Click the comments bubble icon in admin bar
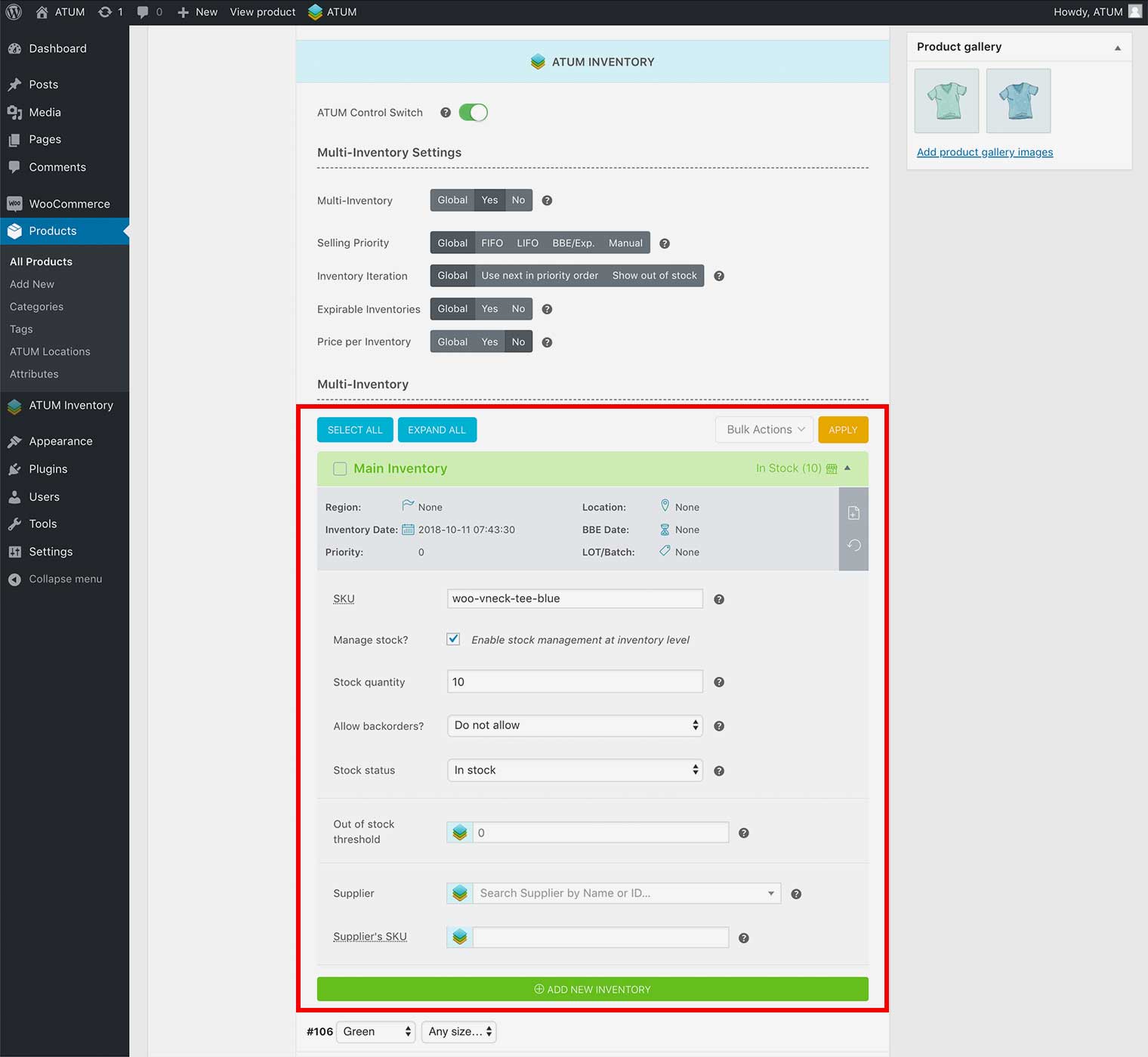The width and height of the screenshot is (1148, 1057). 143,12
